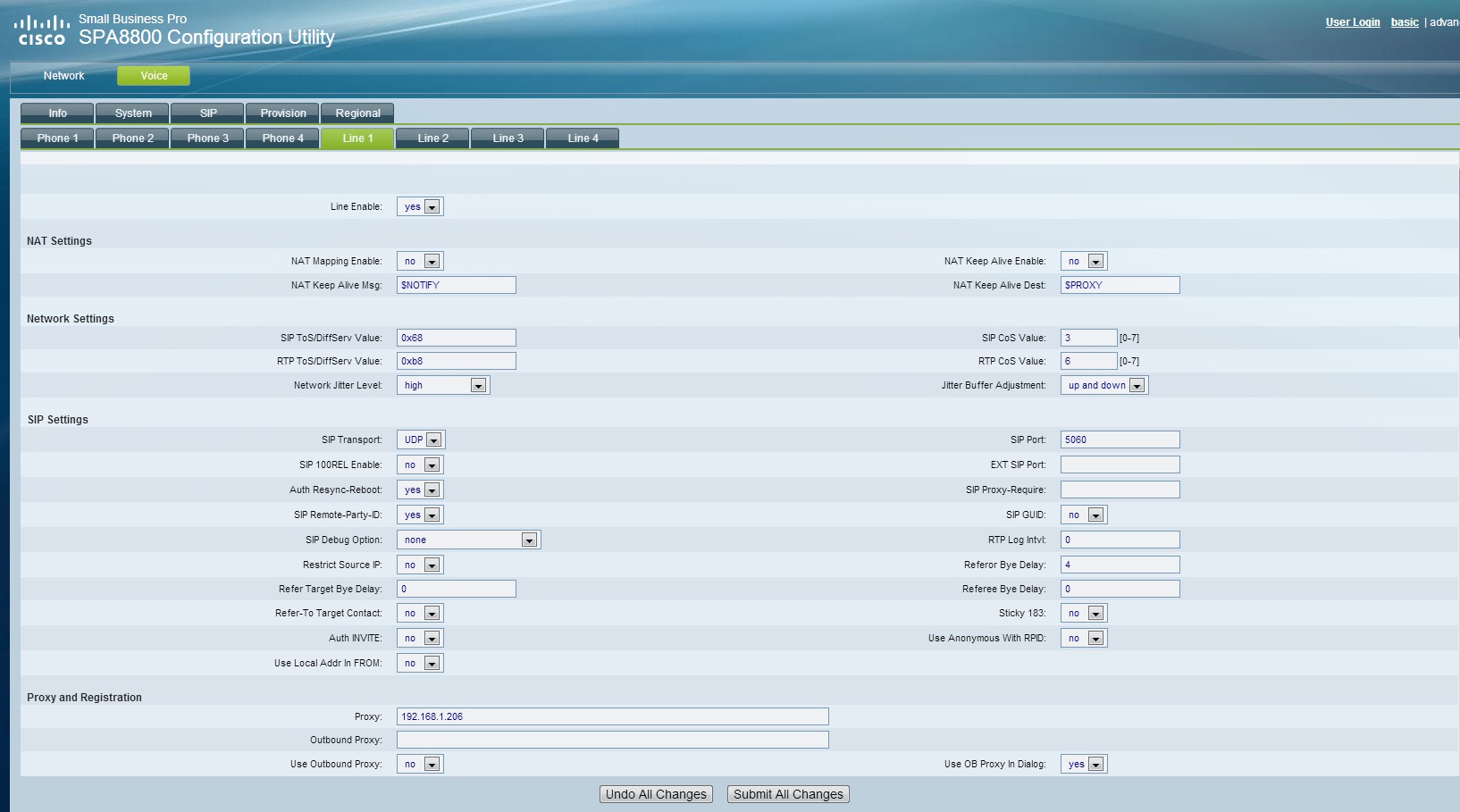This screenshot has width=1460, height=812.
Task: Open the Sticky 183 dropdown
Action: (1084, 614)
